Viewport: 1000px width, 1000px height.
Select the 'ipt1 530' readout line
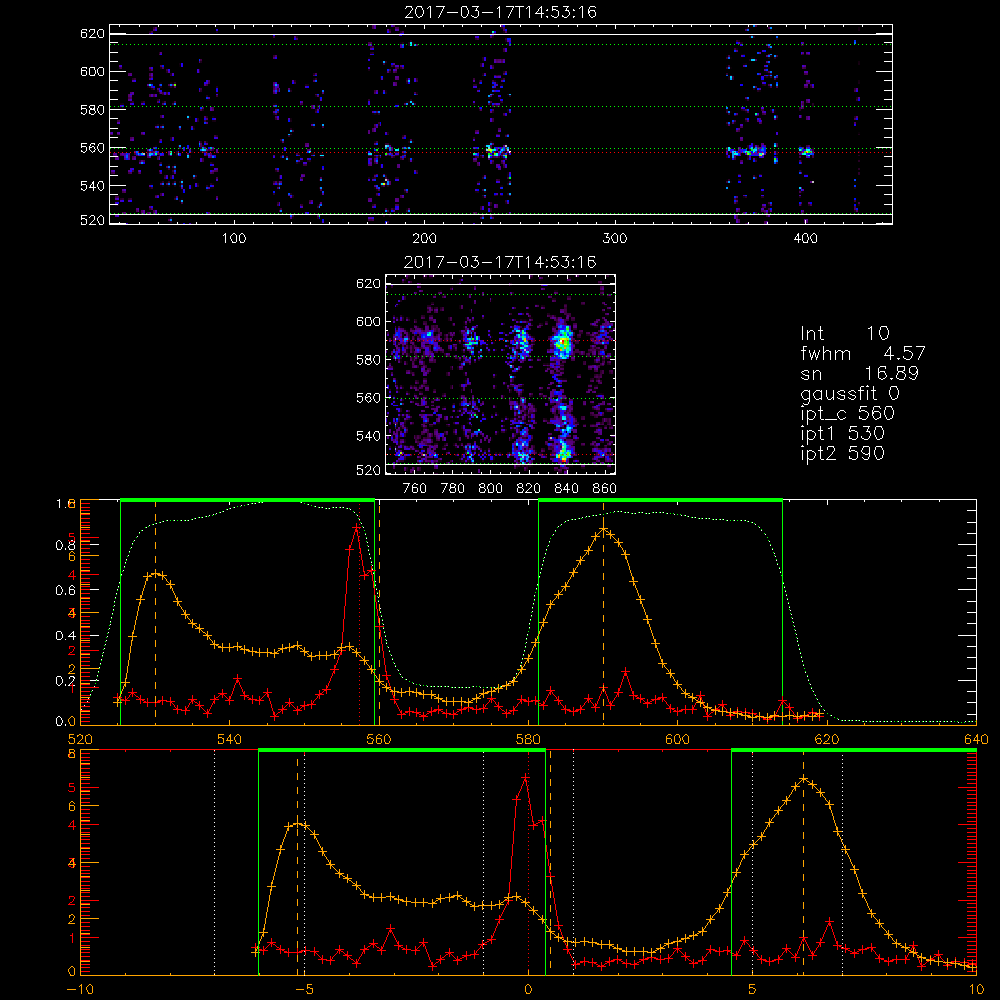(x=842, y=434)
